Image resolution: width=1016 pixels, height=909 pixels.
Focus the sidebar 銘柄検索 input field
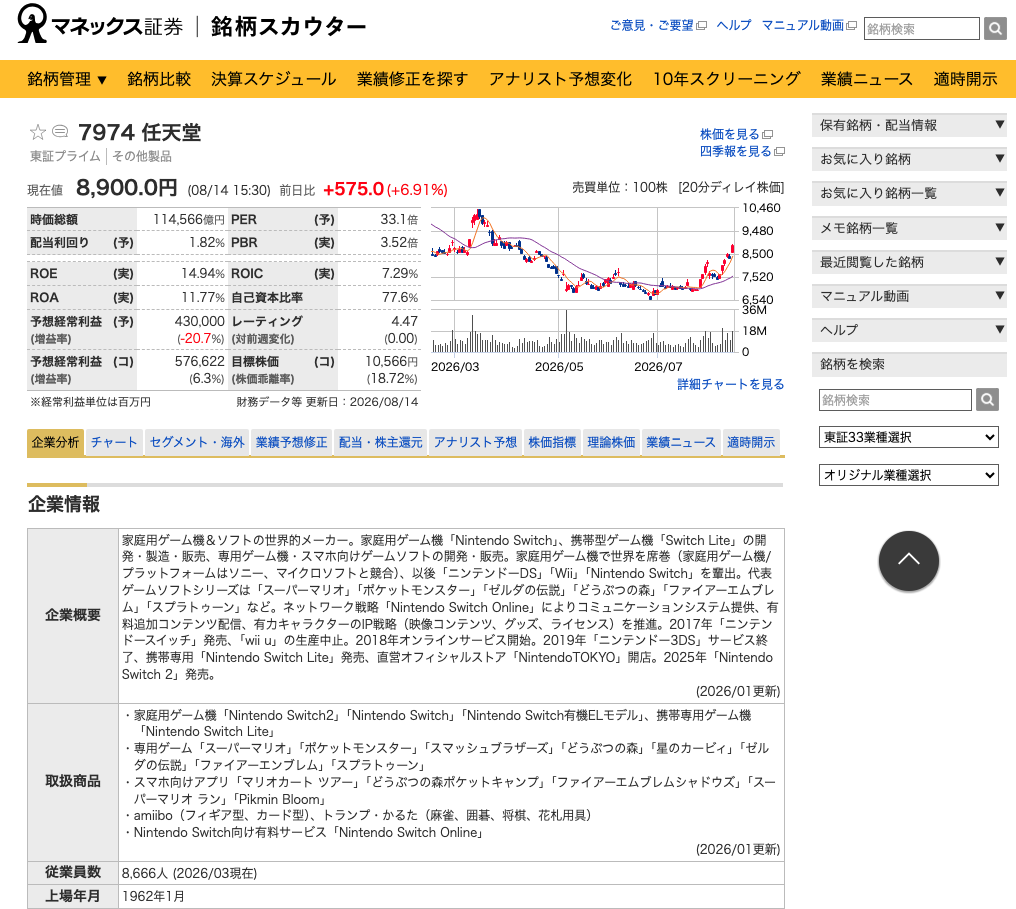pyautogui.click(x=895, y=400)
